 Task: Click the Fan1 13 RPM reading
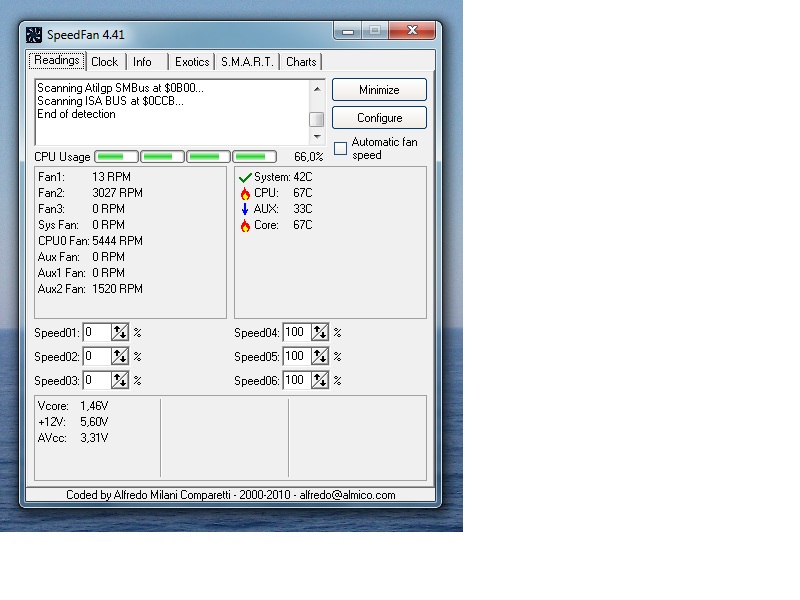click(x=84, y=177)
